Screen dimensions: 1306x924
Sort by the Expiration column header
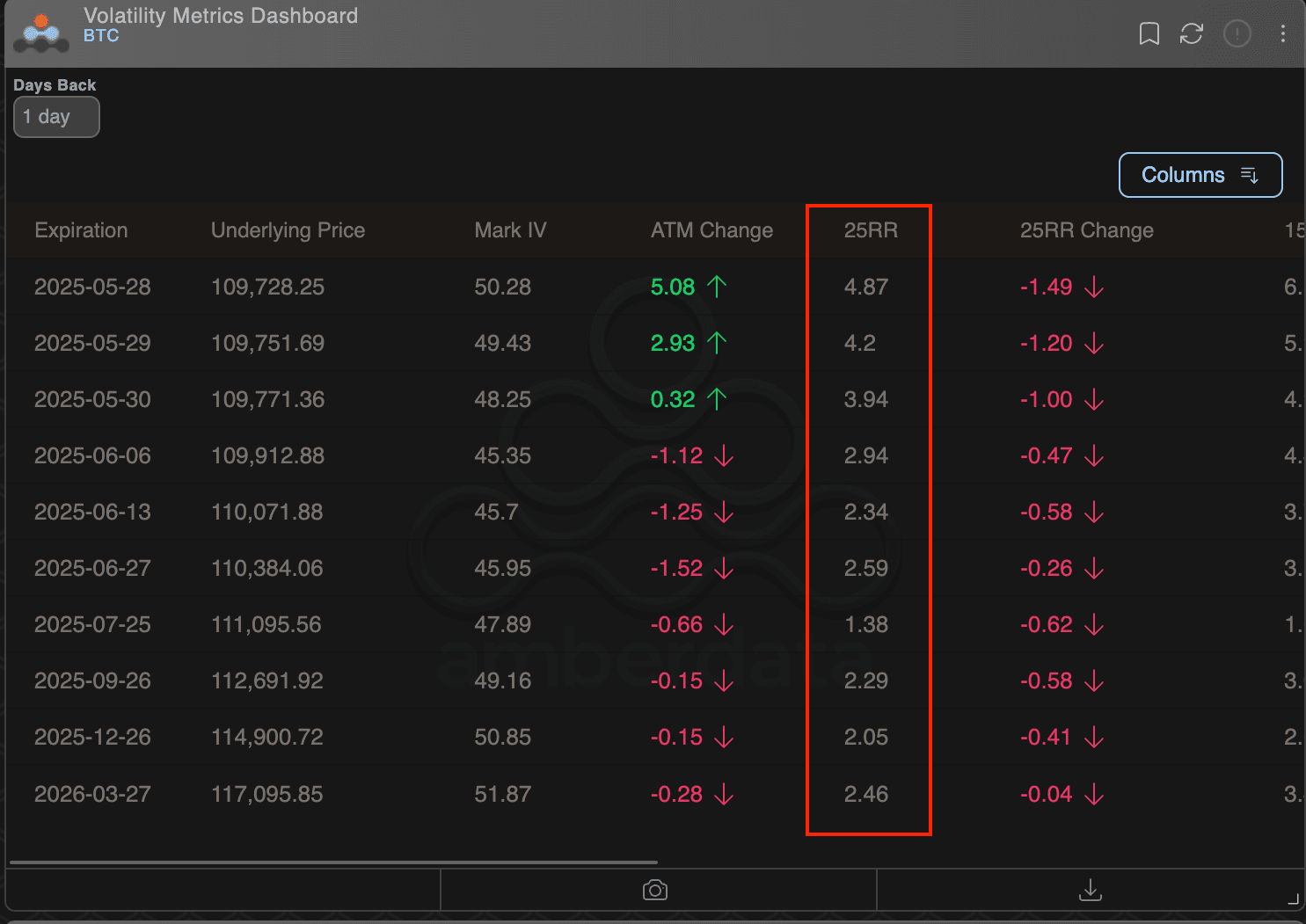[x=81, y=230]
